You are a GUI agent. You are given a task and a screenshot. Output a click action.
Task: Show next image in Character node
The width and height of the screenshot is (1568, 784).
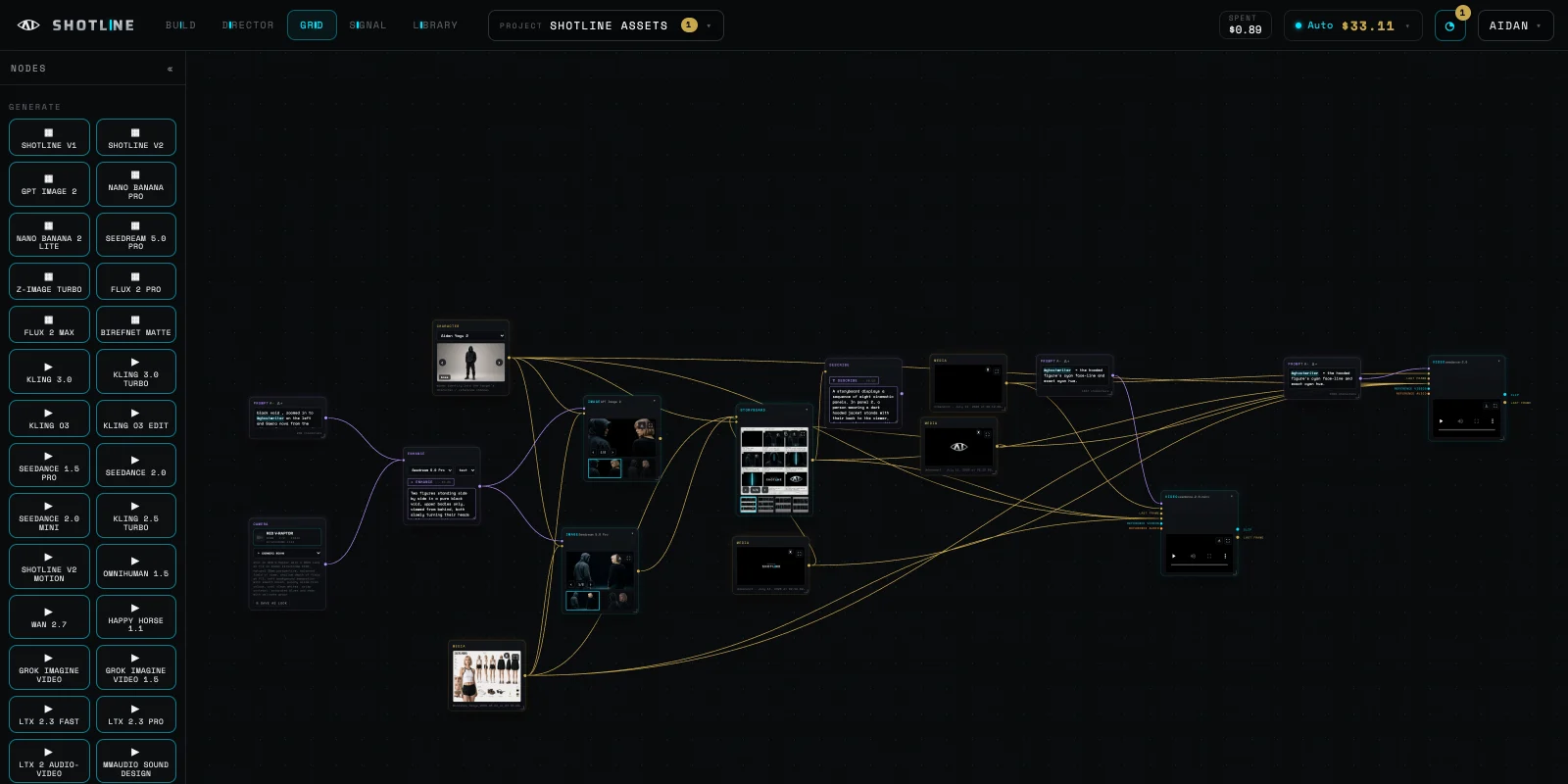tap(499, 363)
